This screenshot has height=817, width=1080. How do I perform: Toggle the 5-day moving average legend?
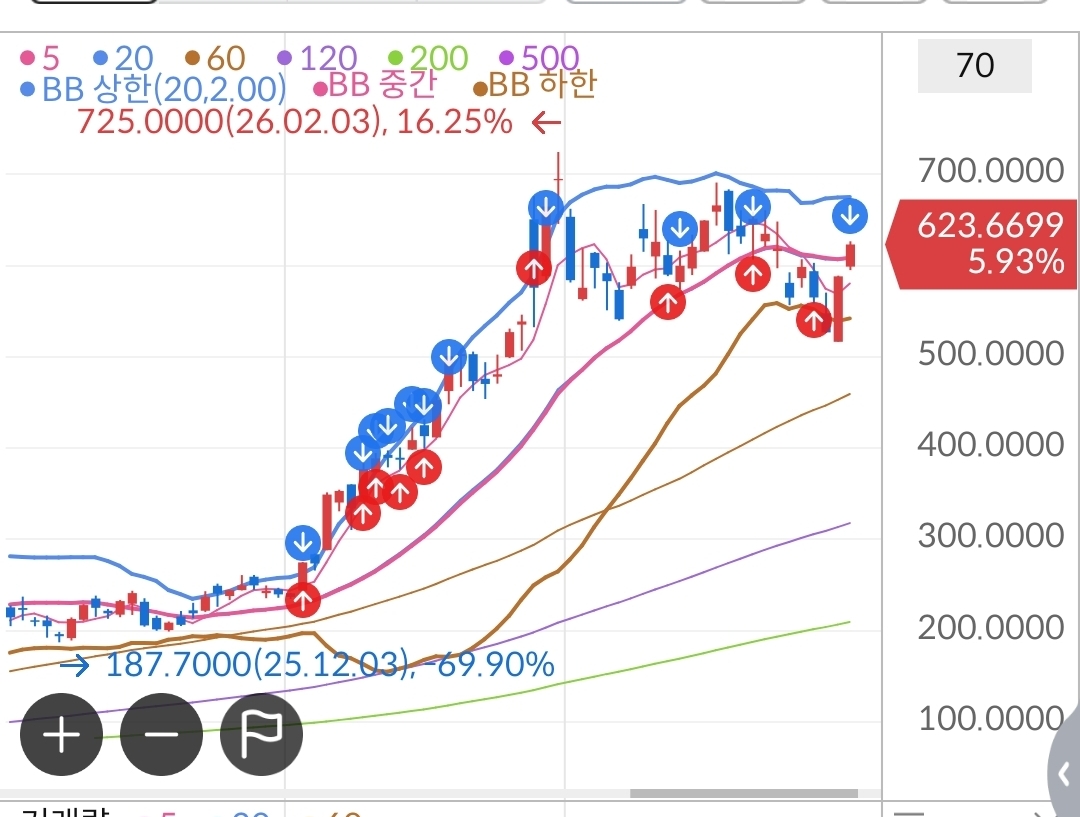[x=41, y=58]
